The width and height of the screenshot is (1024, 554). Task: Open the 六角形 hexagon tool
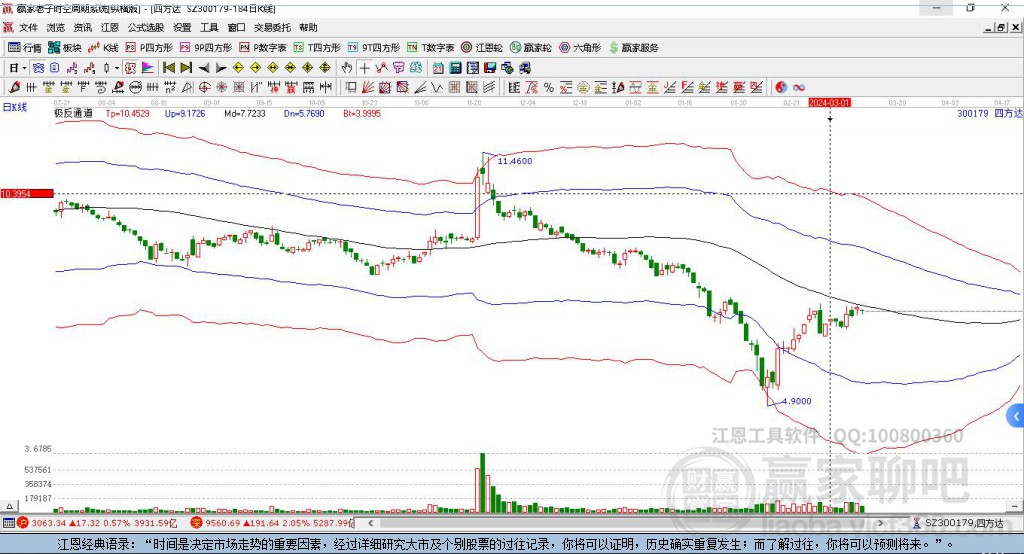pos(580,48)
